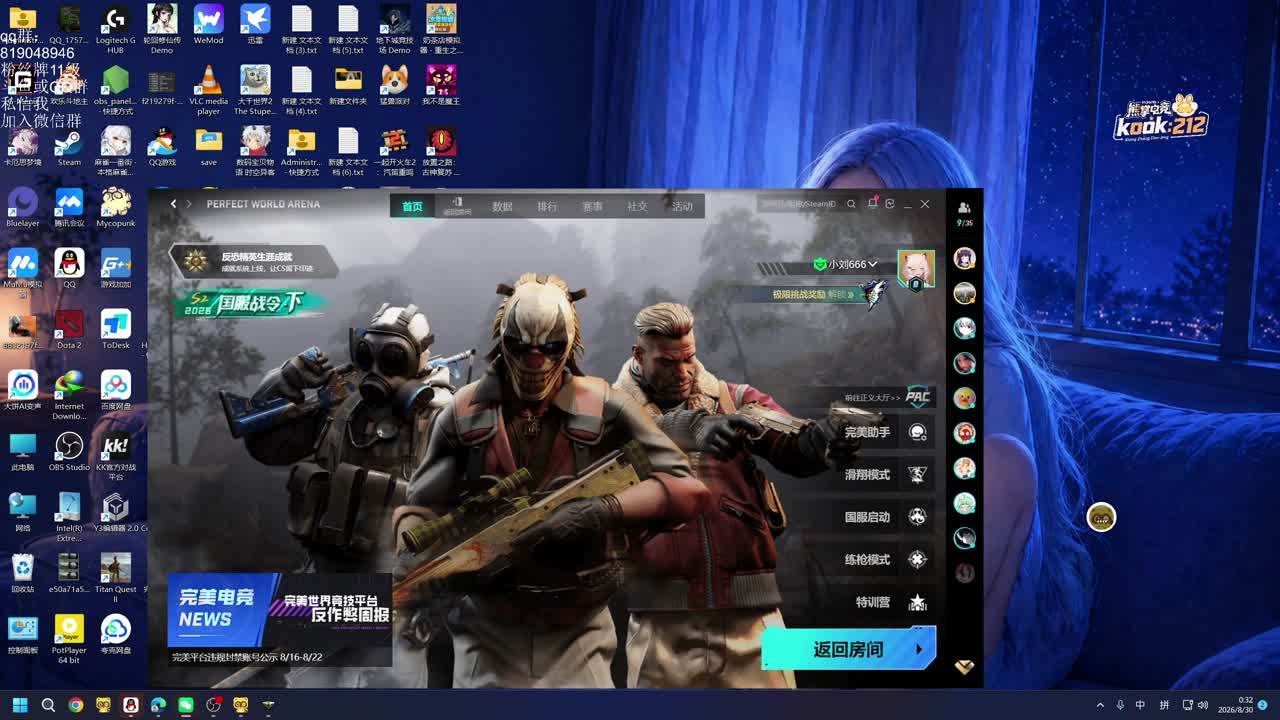Go to the PAC 正义大厅 link

point(889,397)
